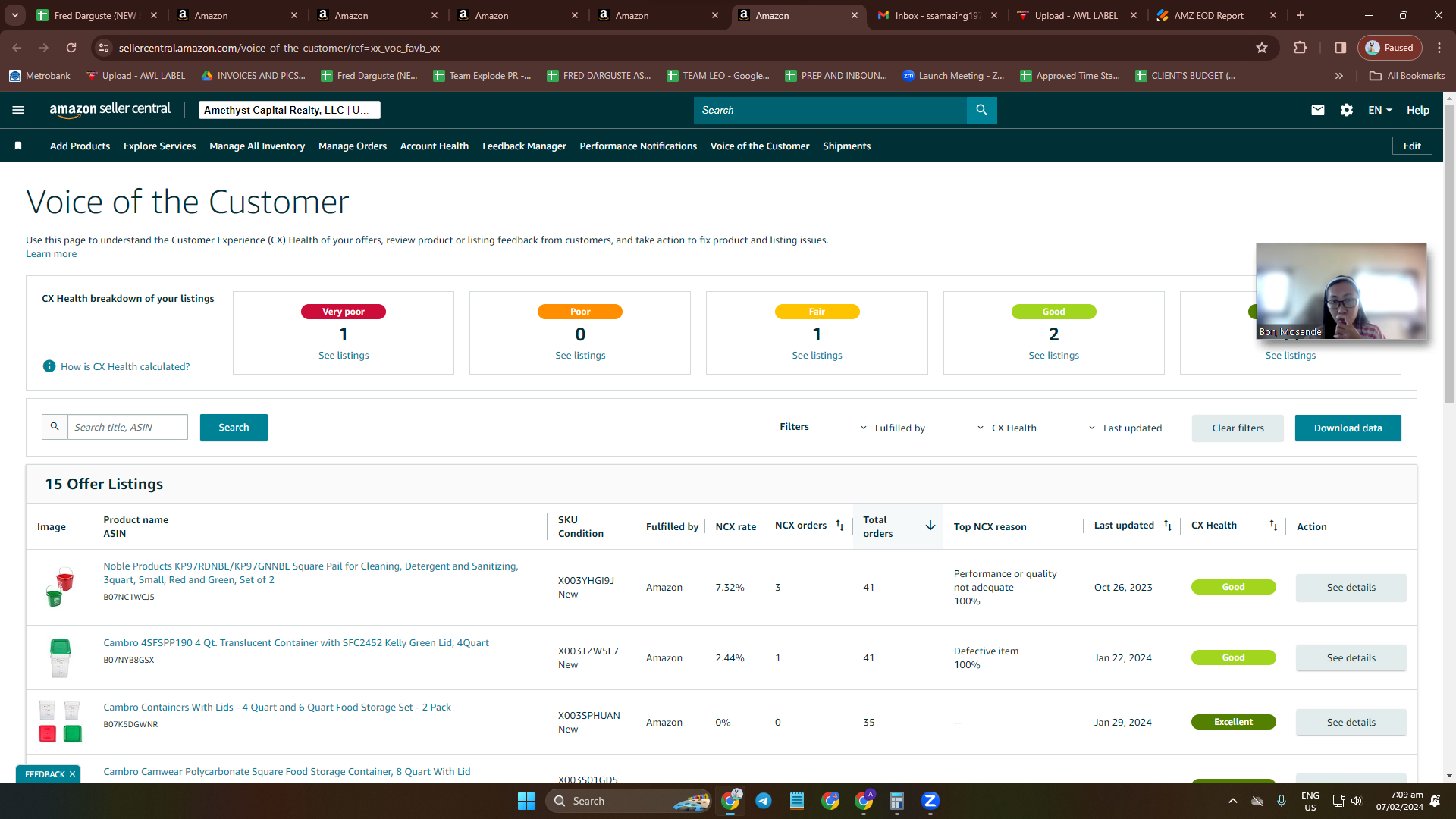The image size is (1456, 819).
Task: Open the Last updated filter dropdown
Action: tap(1125, 428)
